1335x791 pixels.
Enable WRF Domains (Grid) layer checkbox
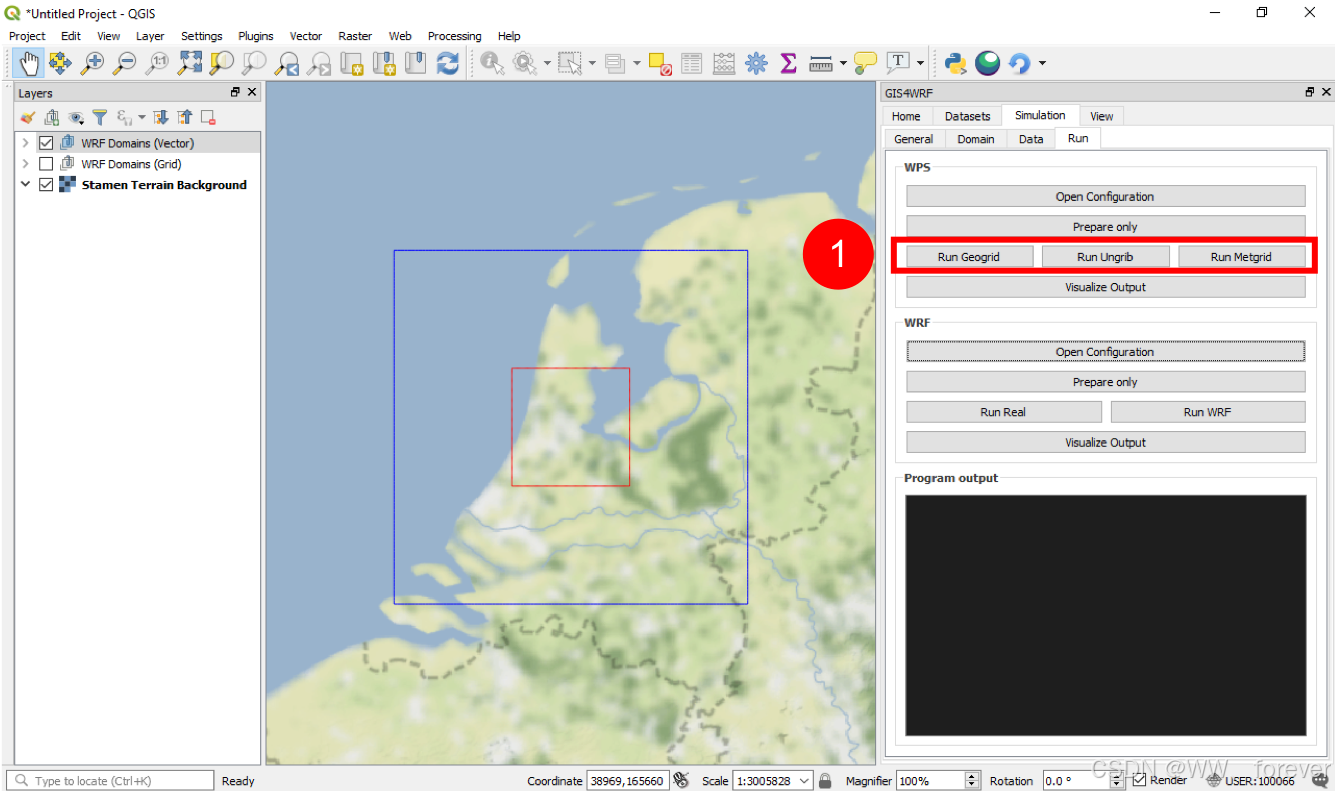(x=46, y=164)
